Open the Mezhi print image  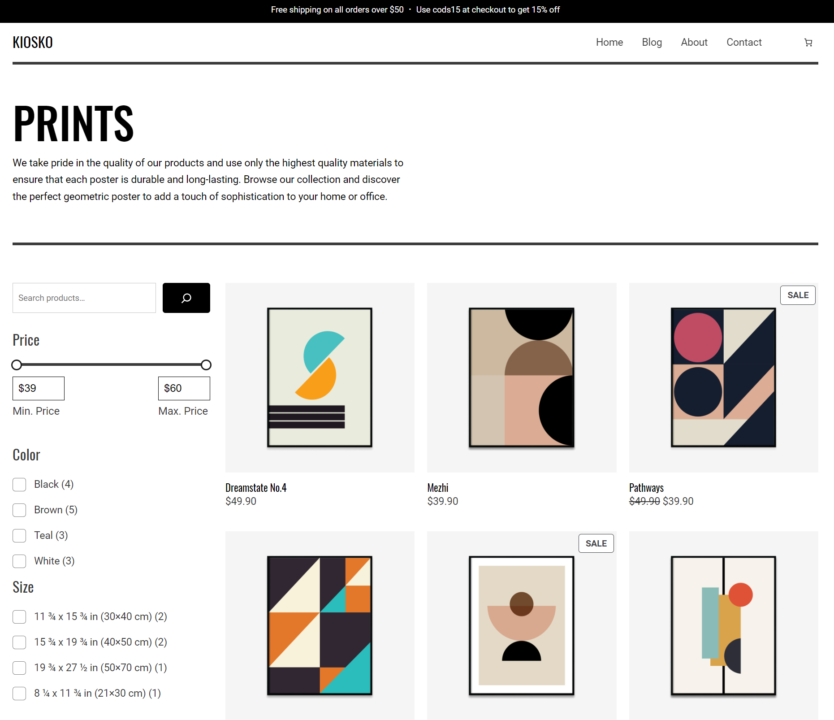pyautogui.click(x=522, y=378)
